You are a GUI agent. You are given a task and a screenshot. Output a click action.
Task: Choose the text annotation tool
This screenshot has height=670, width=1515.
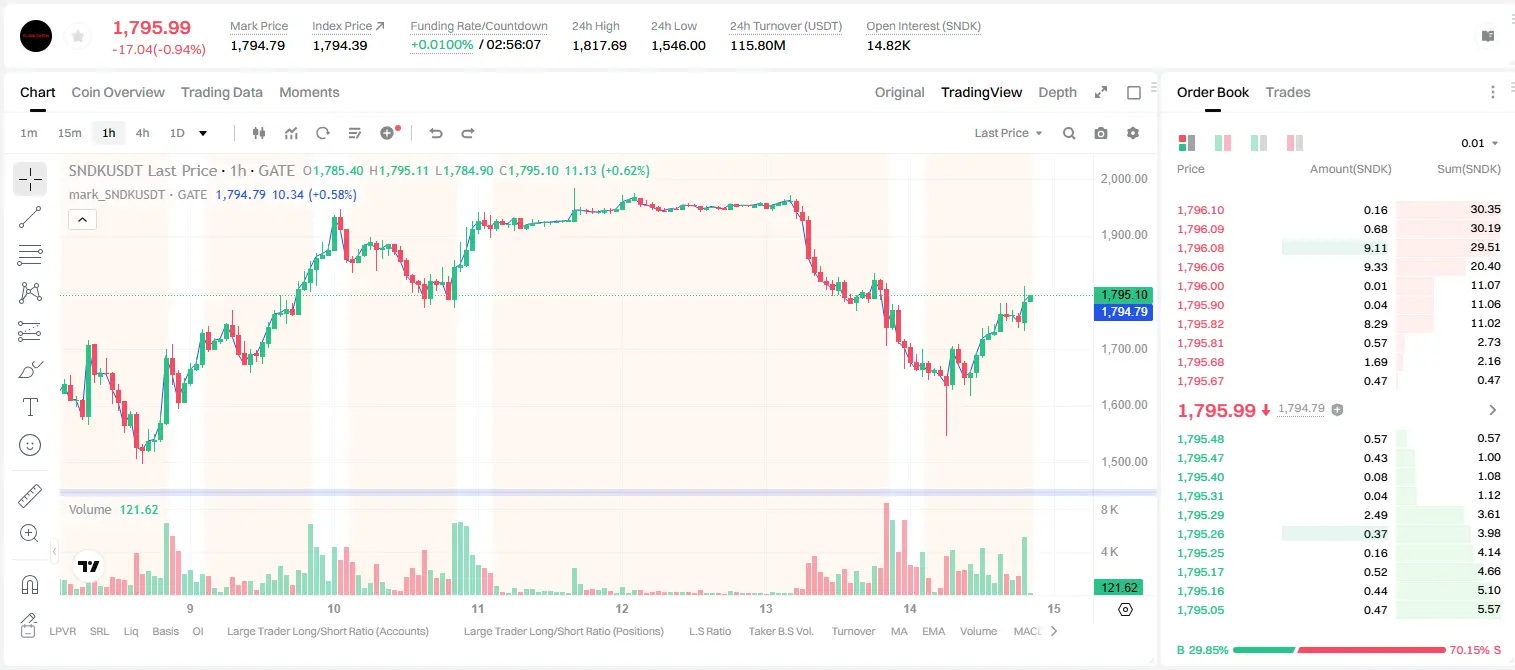coord(30,407)
